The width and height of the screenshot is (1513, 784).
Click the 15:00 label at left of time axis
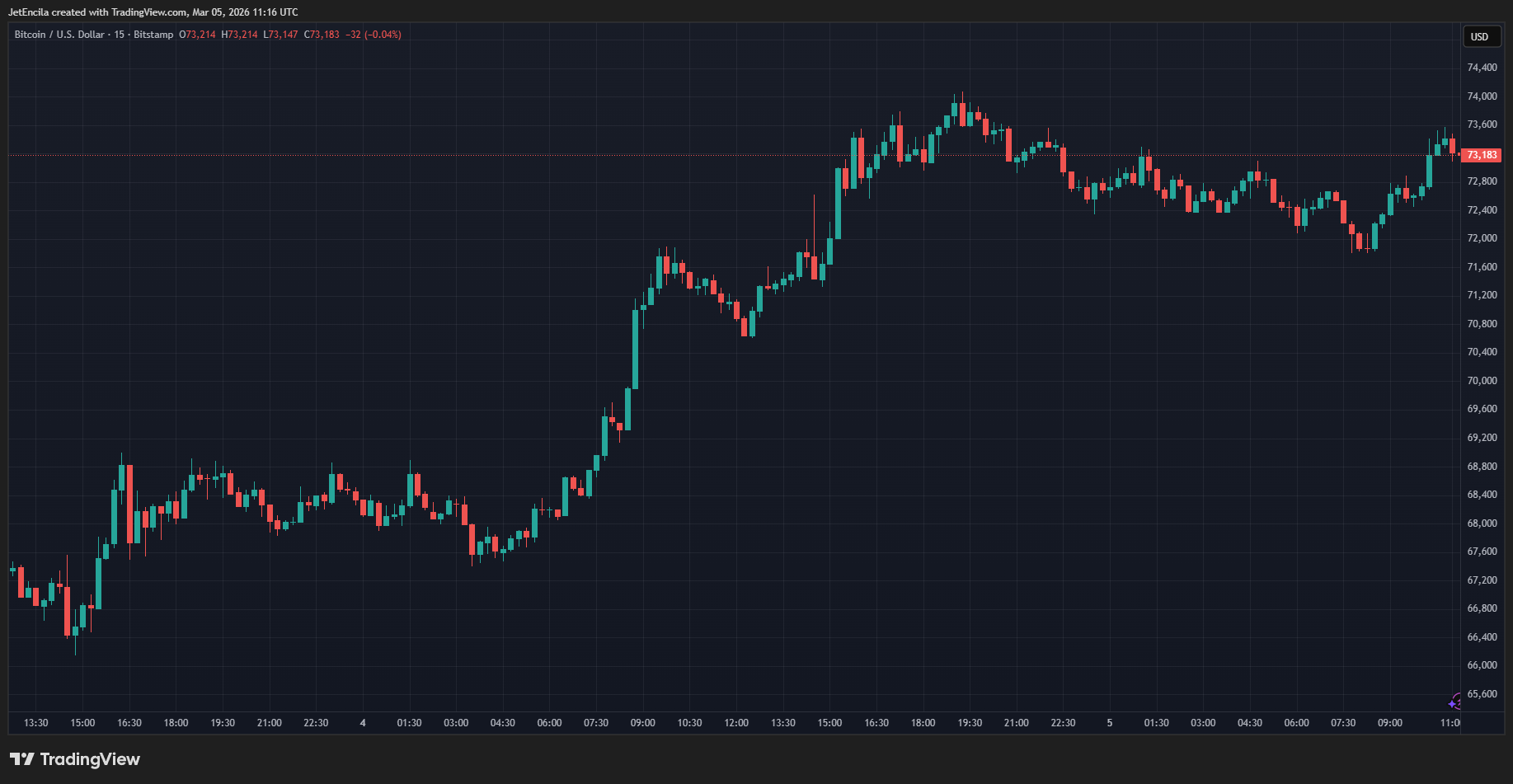82,723
